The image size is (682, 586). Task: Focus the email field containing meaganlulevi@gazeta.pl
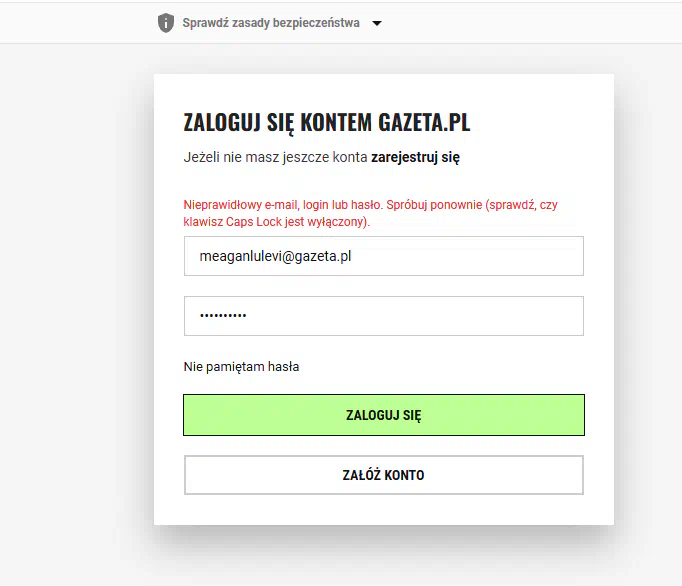tap(384, 256)
